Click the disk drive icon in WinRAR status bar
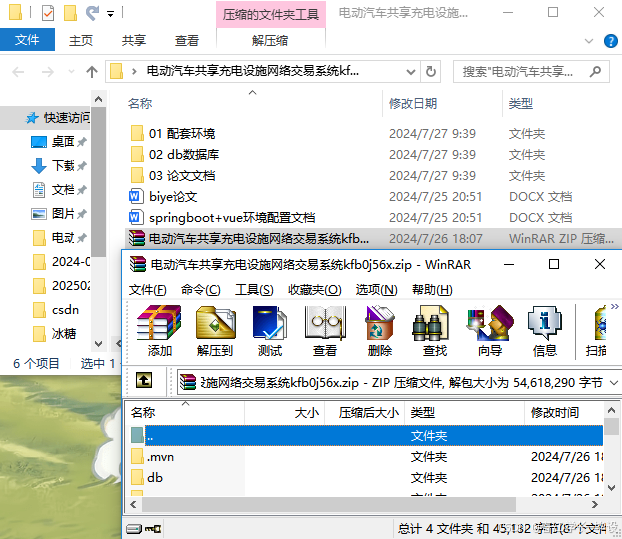Image resolution: width=622 pixels, height=539 pixels. click(134, 529)
